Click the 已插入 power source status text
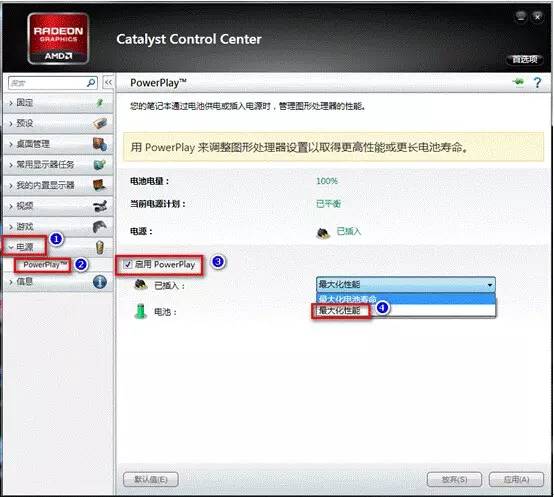Viewport: 554px width, 497px height. tap(349, 231)
